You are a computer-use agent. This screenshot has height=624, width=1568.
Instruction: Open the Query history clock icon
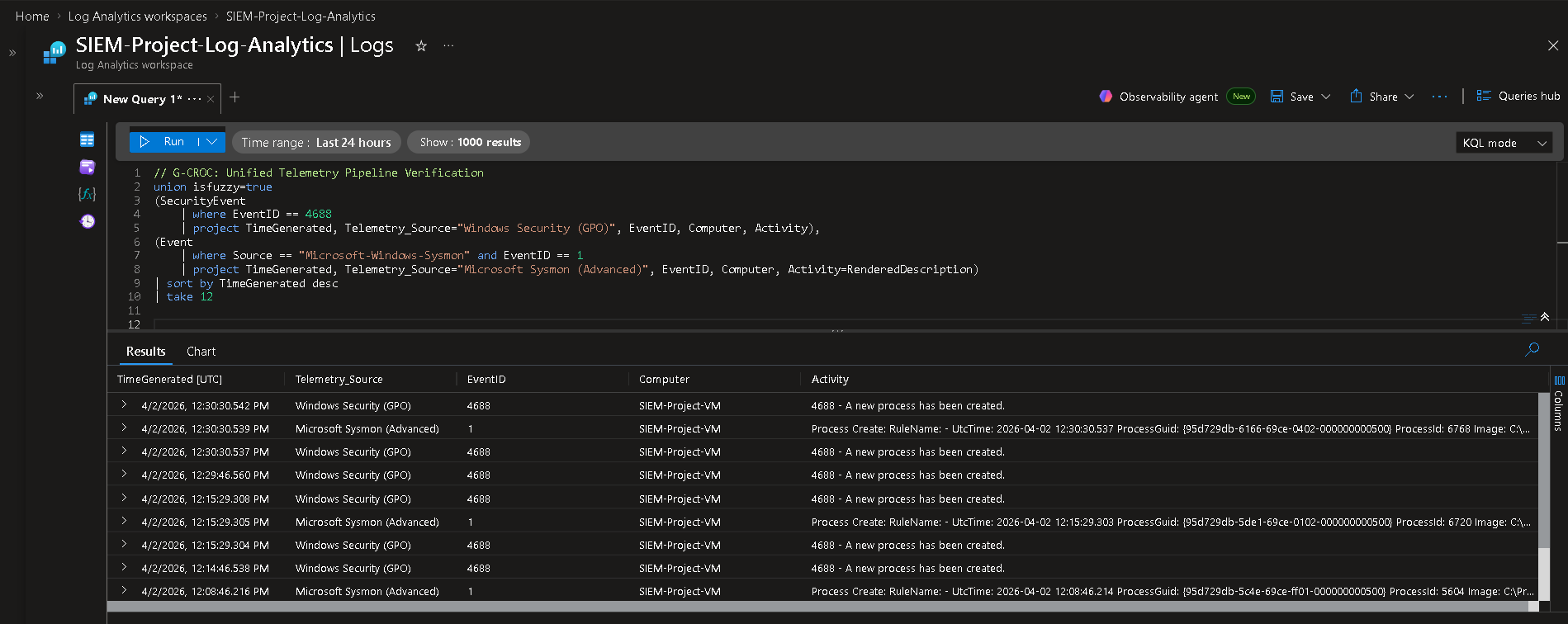[87, 221]
